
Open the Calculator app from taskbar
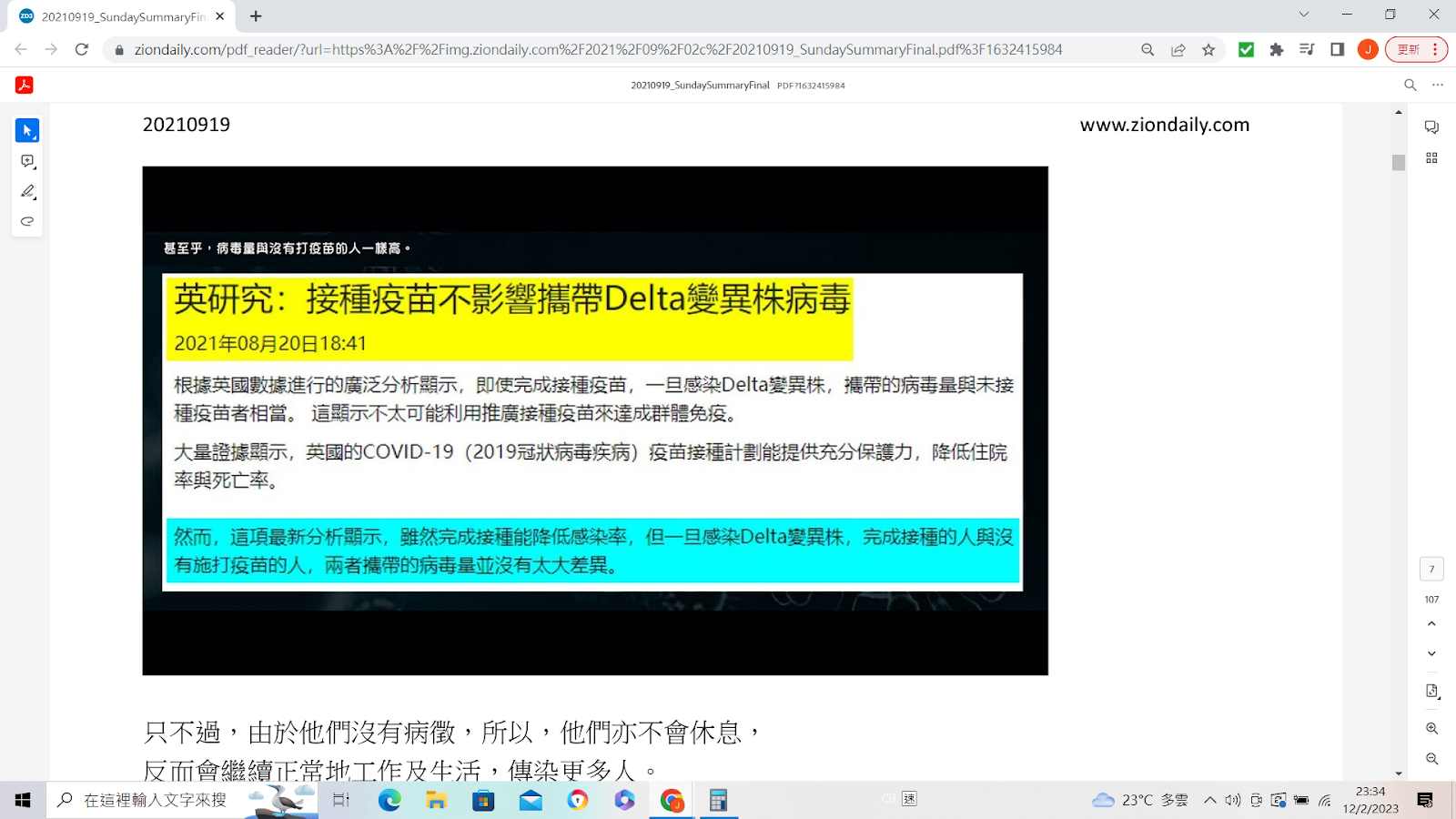tap(718, 800)
